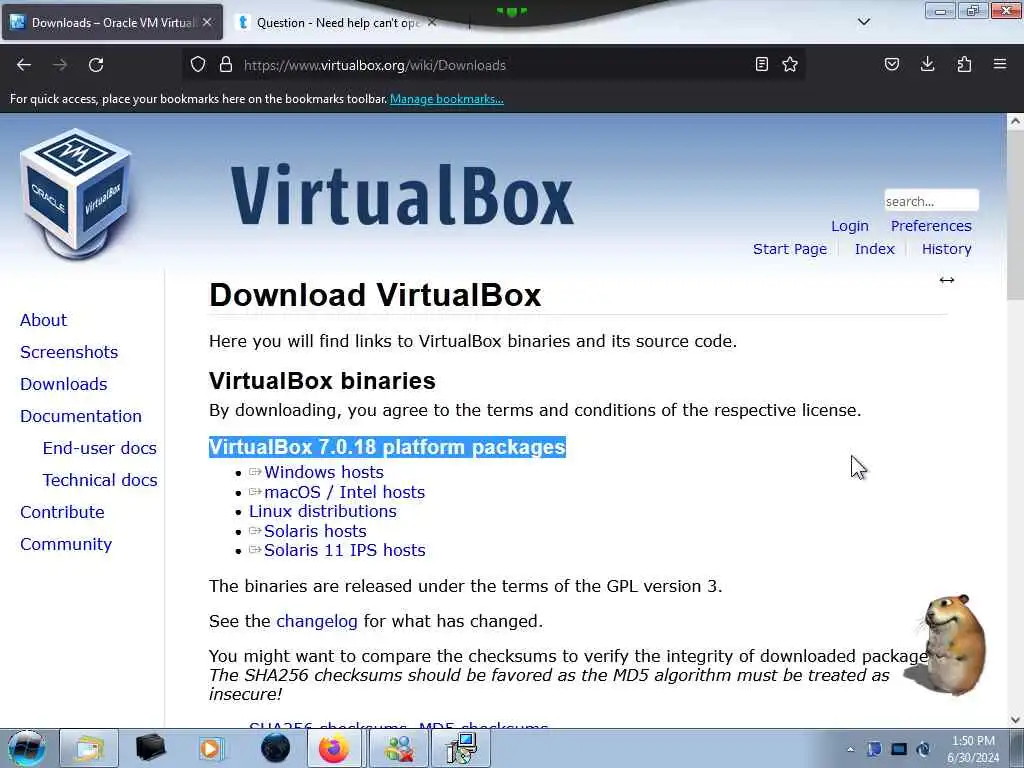Click the page scrollbar down arrow

[x=1015, y=720]
